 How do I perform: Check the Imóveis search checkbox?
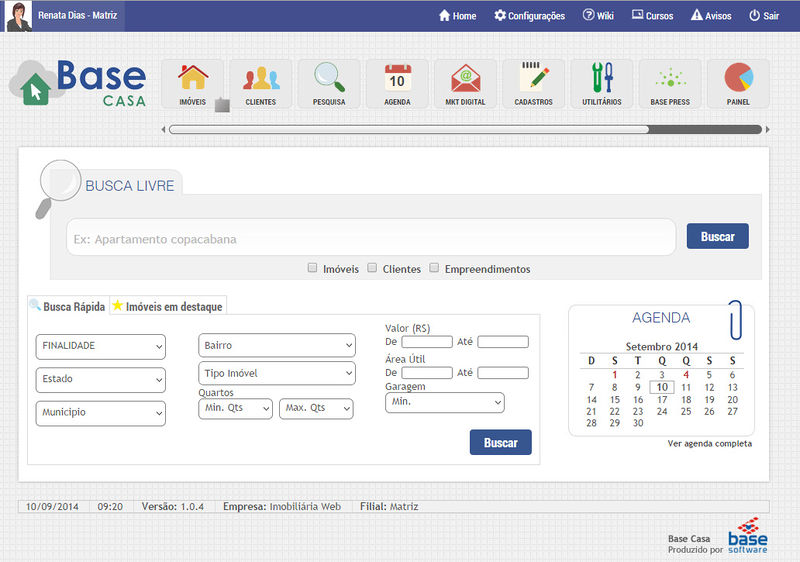pyautogui.click(x=313, y=268)
